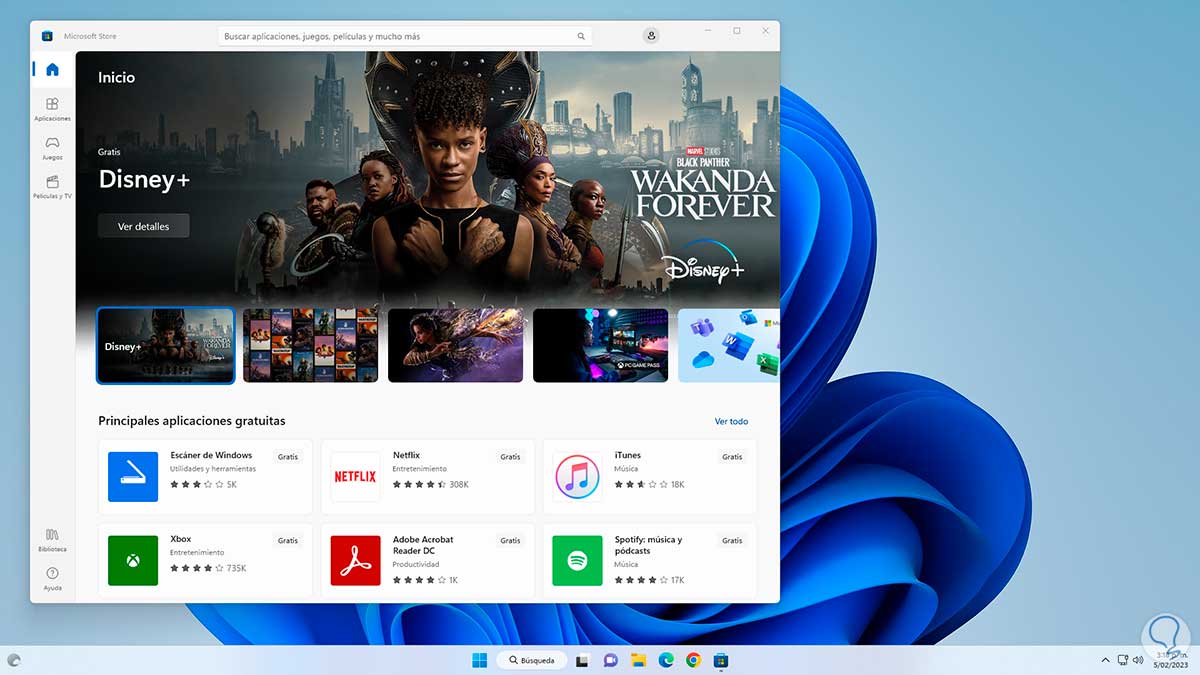The width and height of the screenshot is (1200, 675).
Task: Click the volume tray icon
Action: pyautogui.click(x=1140, y=660)
